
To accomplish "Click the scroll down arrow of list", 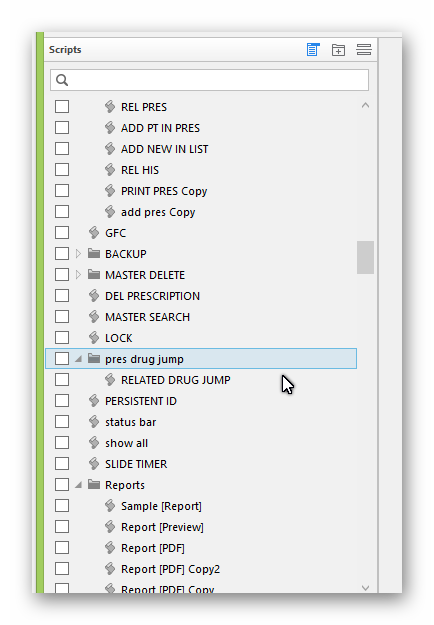I will pos(365,588).
